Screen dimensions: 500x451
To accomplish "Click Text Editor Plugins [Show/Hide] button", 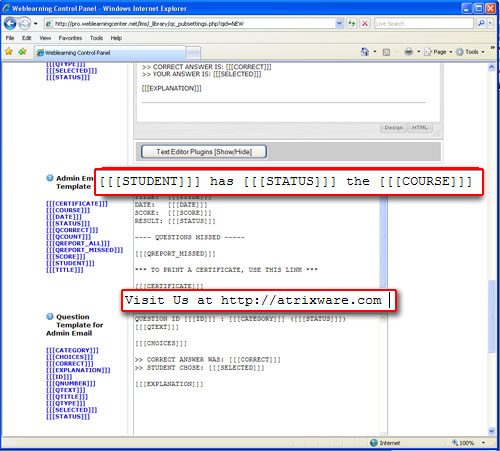I will [204, 152].
